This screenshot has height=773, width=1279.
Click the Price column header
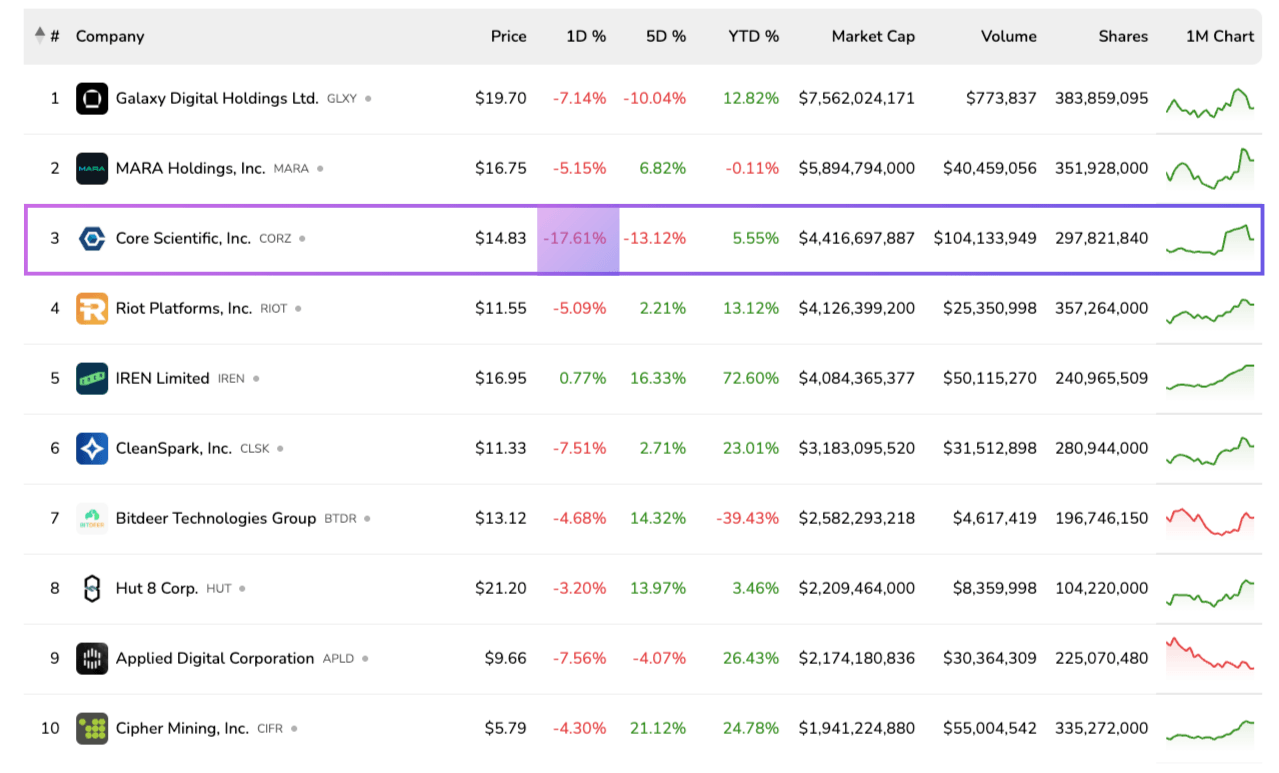click(508, 36)
